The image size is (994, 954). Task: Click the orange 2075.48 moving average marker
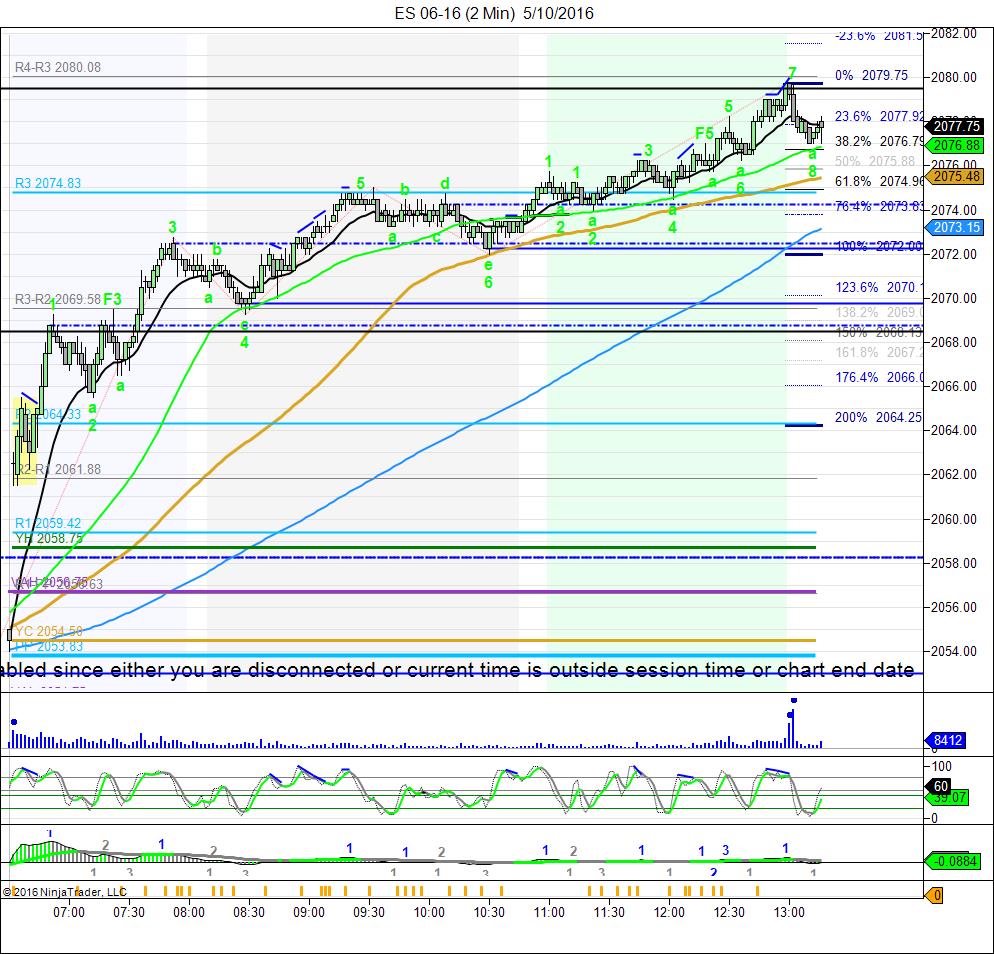(955, 176)
